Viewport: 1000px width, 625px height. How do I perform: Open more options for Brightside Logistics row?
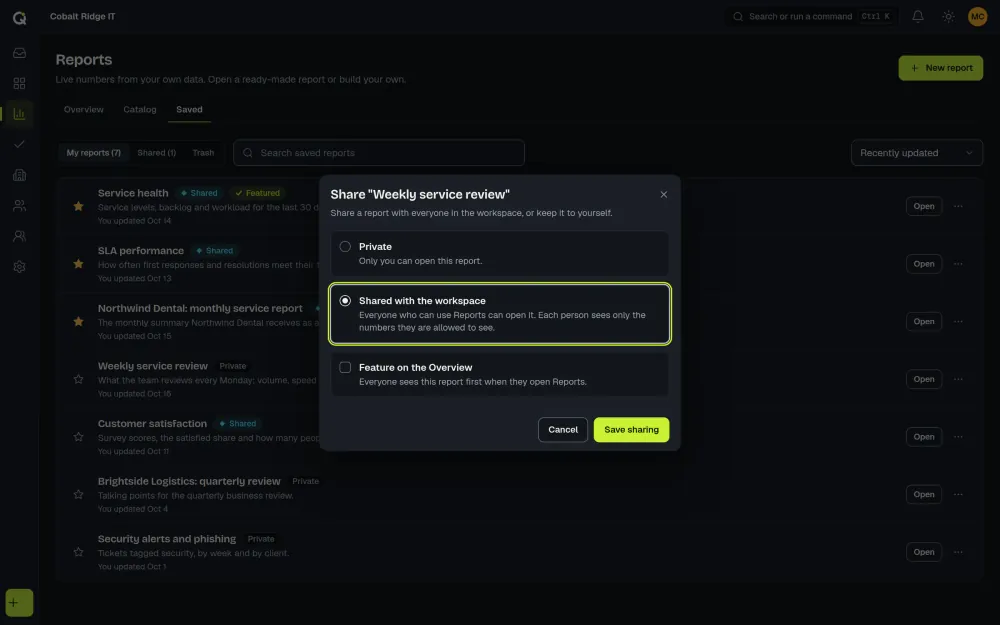(x=958, y=494)
